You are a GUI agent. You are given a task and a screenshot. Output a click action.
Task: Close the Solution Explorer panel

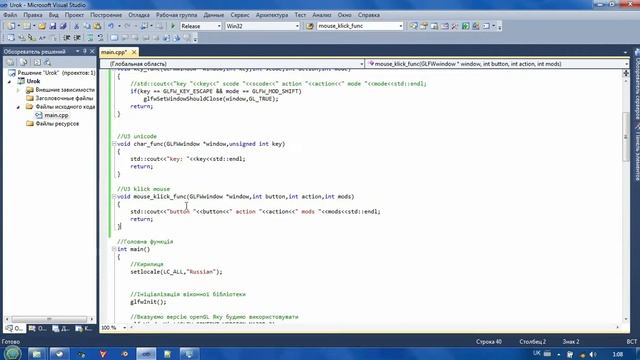point(92,51)
